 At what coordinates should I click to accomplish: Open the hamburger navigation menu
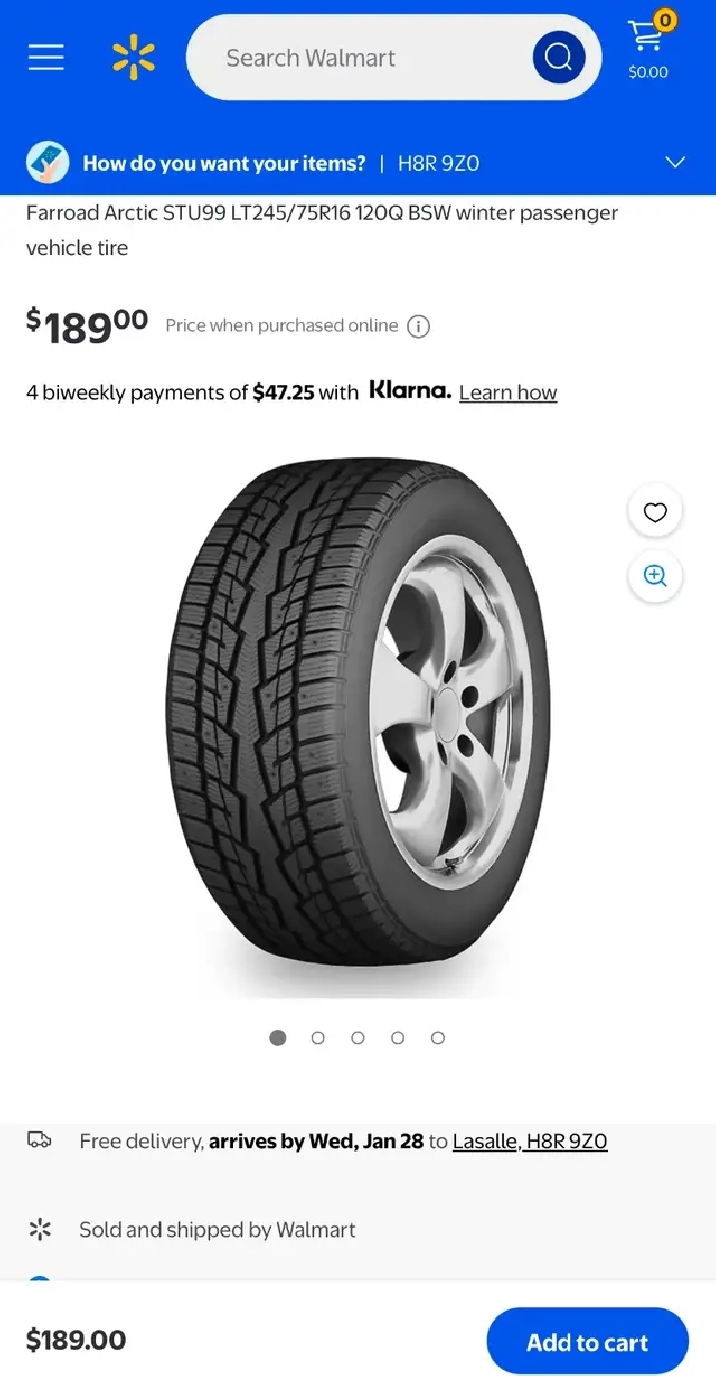pos(46,57)
